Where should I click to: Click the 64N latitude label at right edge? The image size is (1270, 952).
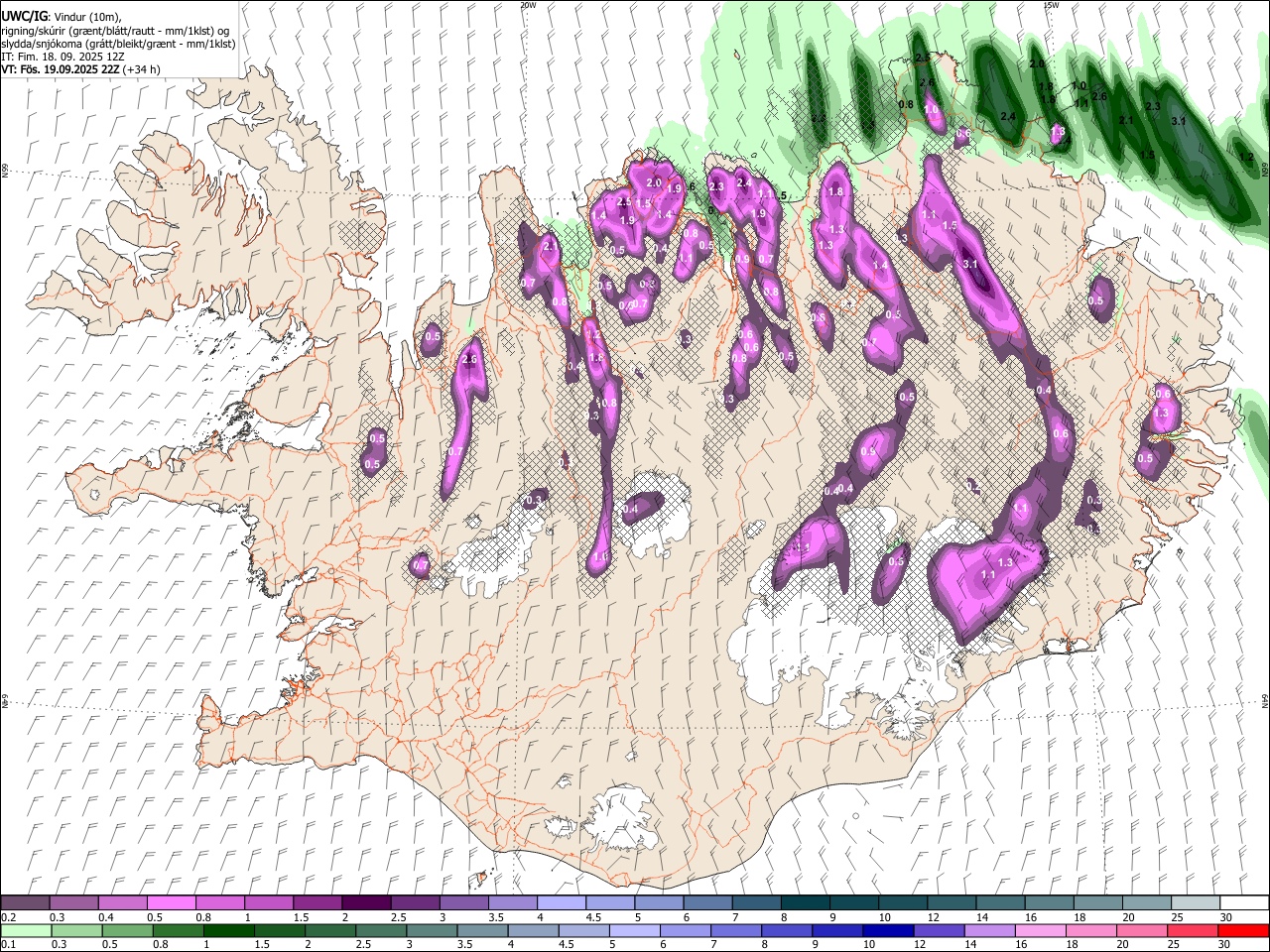1265,700
